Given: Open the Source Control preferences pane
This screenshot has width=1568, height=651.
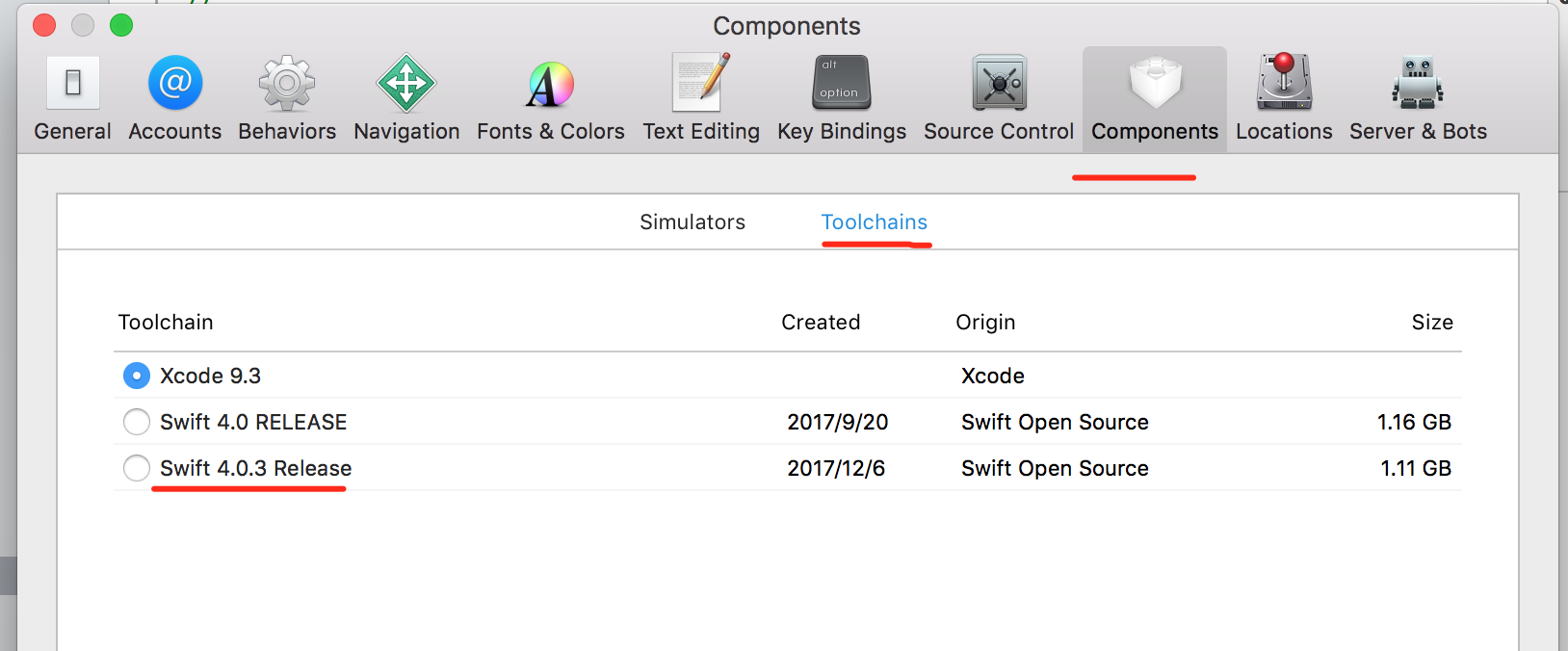Looking at the screenshot, I should point(999,99).
